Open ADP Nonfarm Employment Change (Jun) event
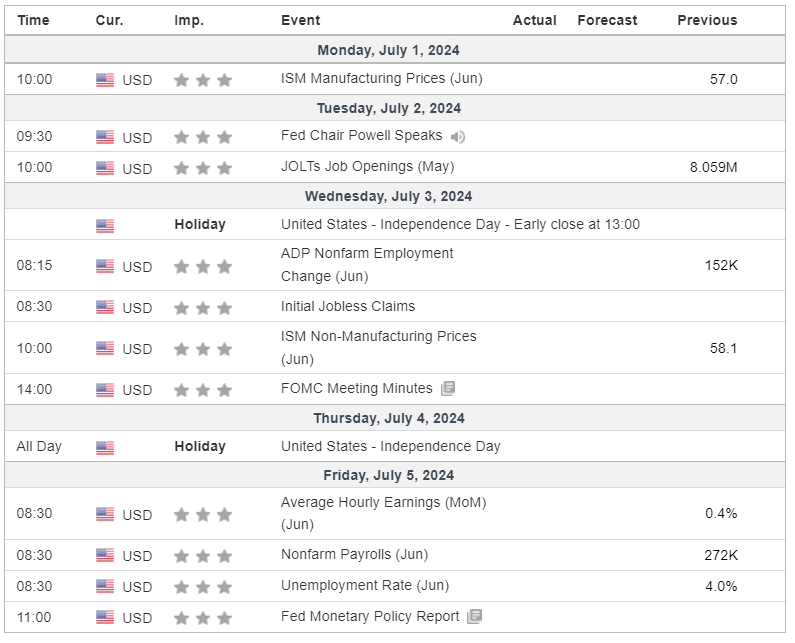The width and height of the screenshot is (795, 643). point(367,265)
